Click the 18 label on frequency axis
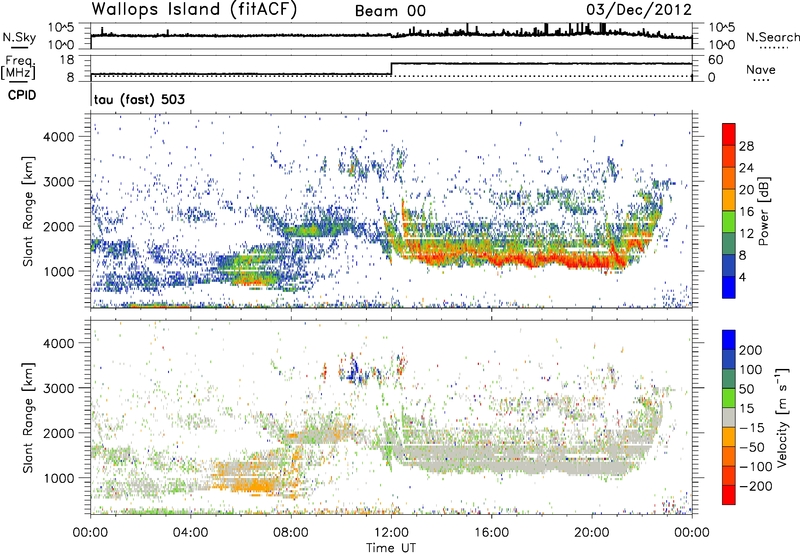This screenshot has height=554, width=800. click(67, 60)
